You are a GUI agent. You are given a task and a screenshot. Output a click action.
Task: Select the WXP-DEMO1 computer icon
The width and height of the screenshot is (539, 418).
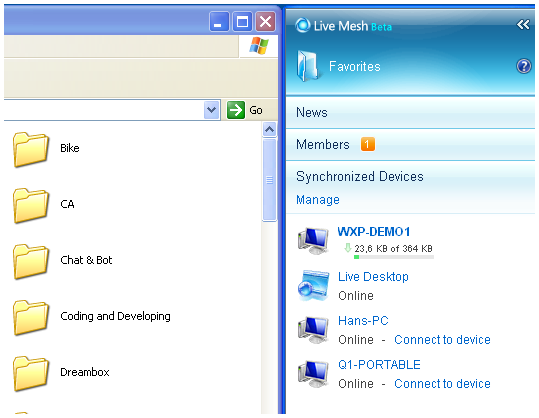[x=313, y=240]
